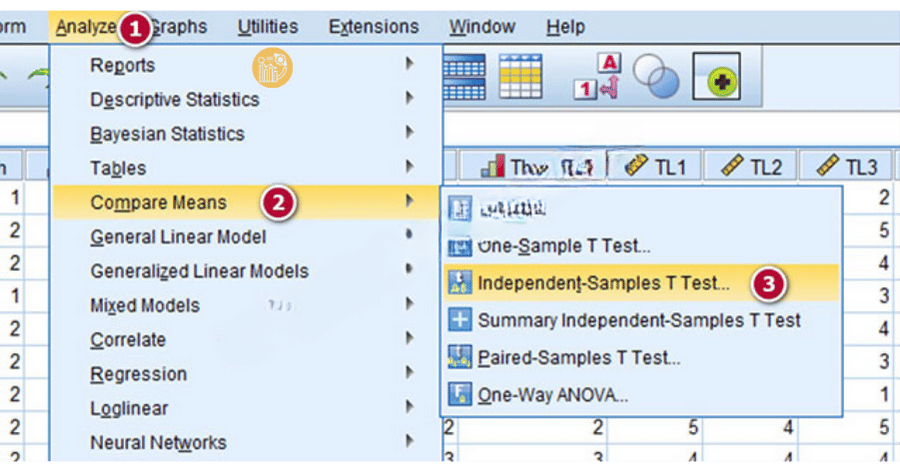This screenshot has width=900, height=472.
Task: Open the Help menu
Action: tap(565, 27)
